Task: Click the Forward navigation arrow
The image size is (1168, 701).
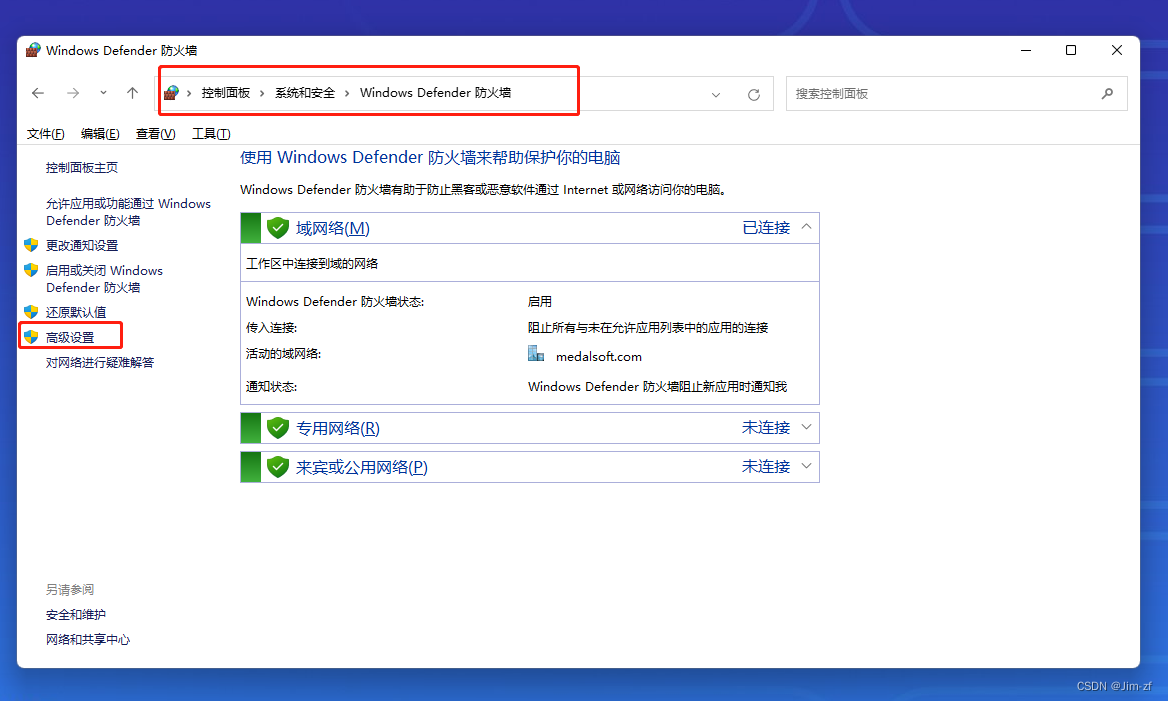Action: tap(72, 93)
